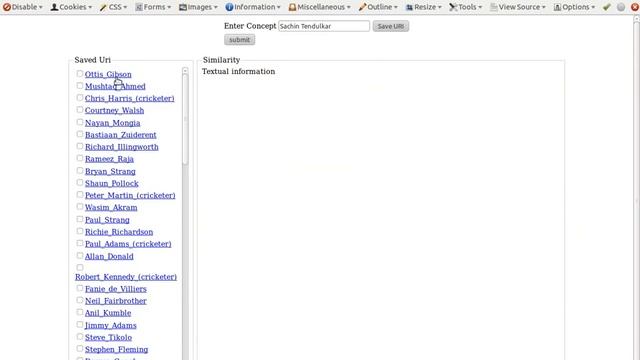Click the Saved Uri scrollbar up arrow
The width and height of the screenshot is (640, 360).
tap(185, 71)
